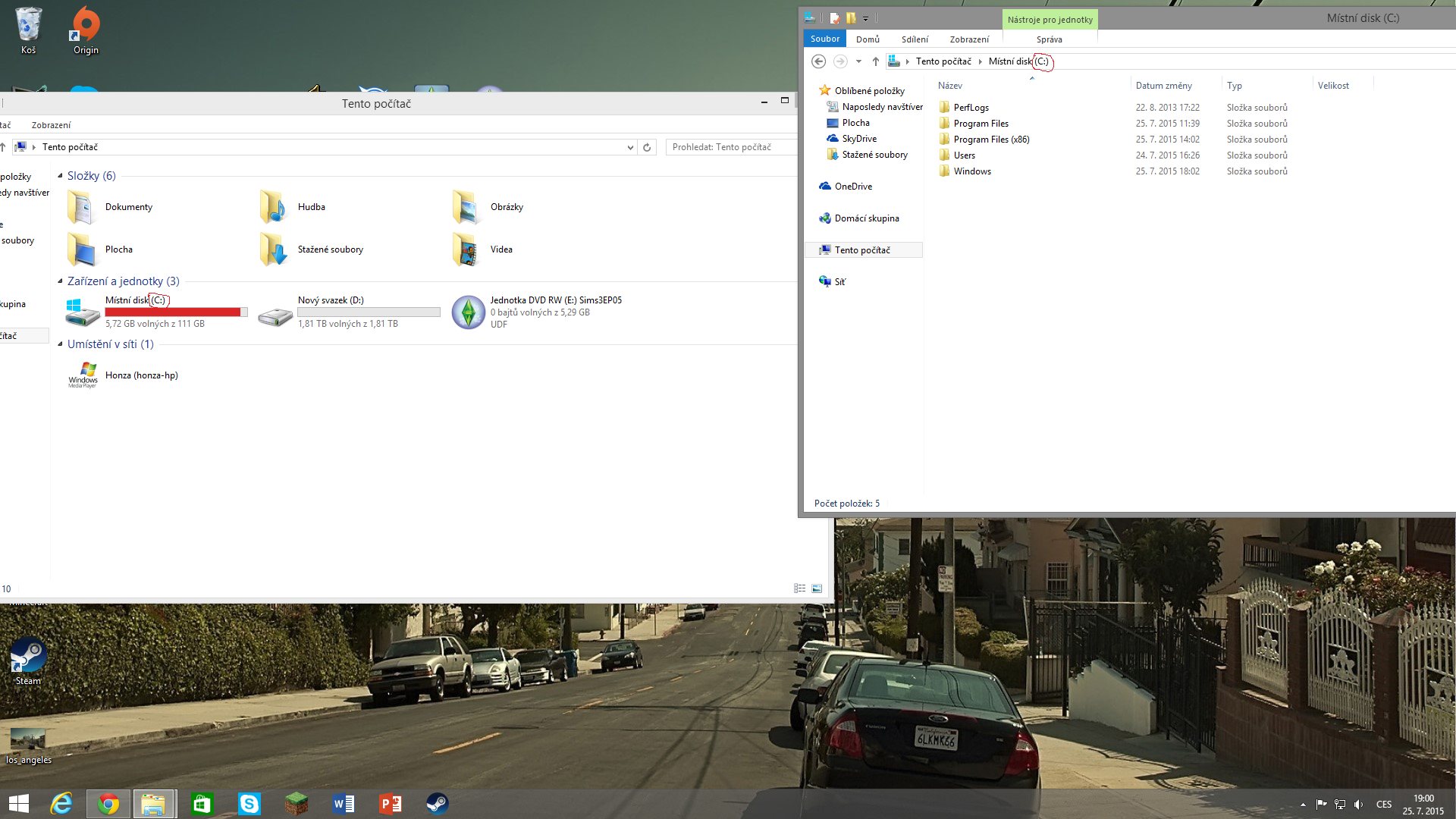Open the Soubor menu
Viewport: 1456px width, 819px height.
pyautogui.click(x=824, y=39)
